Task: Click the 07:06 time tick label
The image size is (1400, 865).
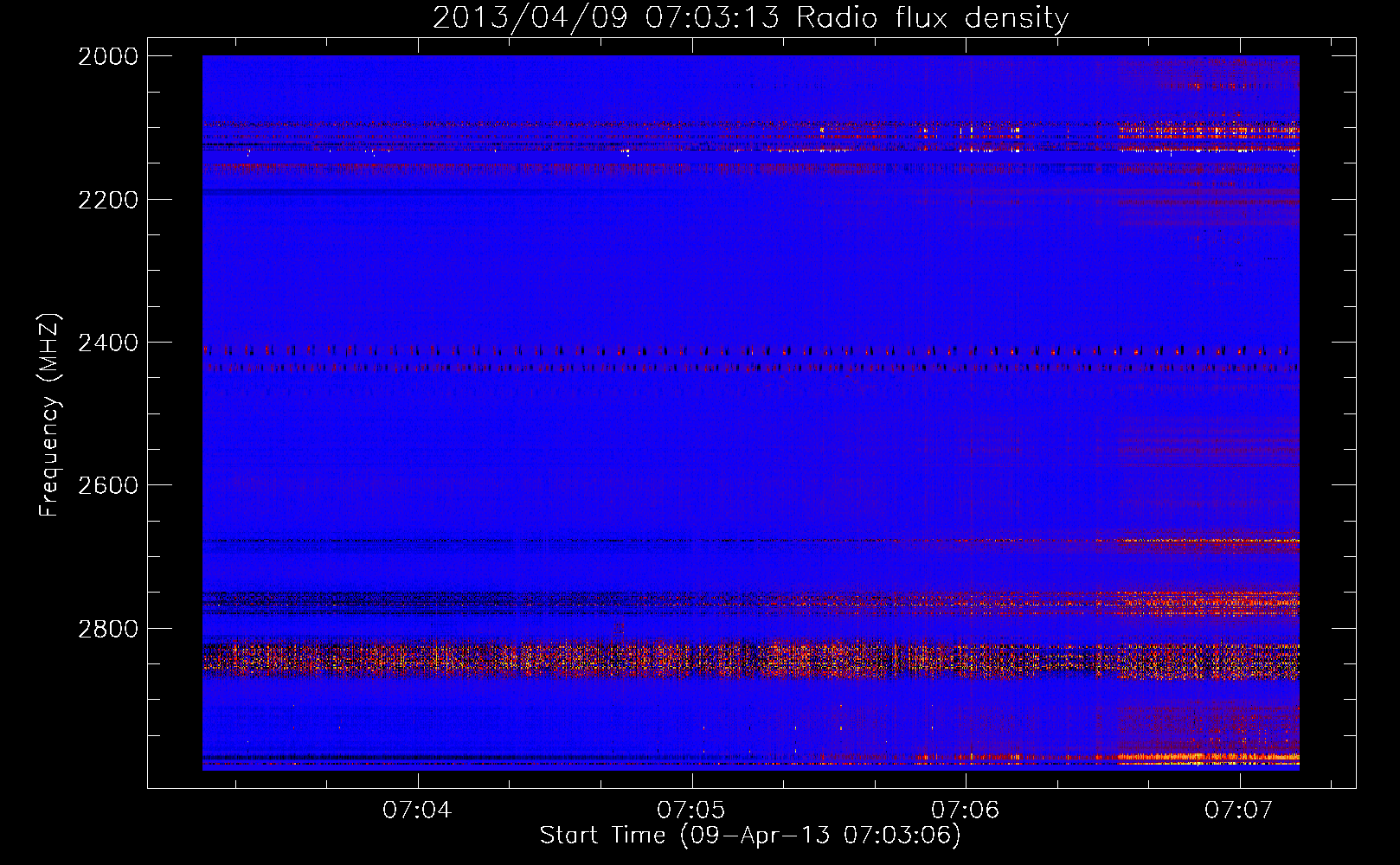Action: click(966, 810)
